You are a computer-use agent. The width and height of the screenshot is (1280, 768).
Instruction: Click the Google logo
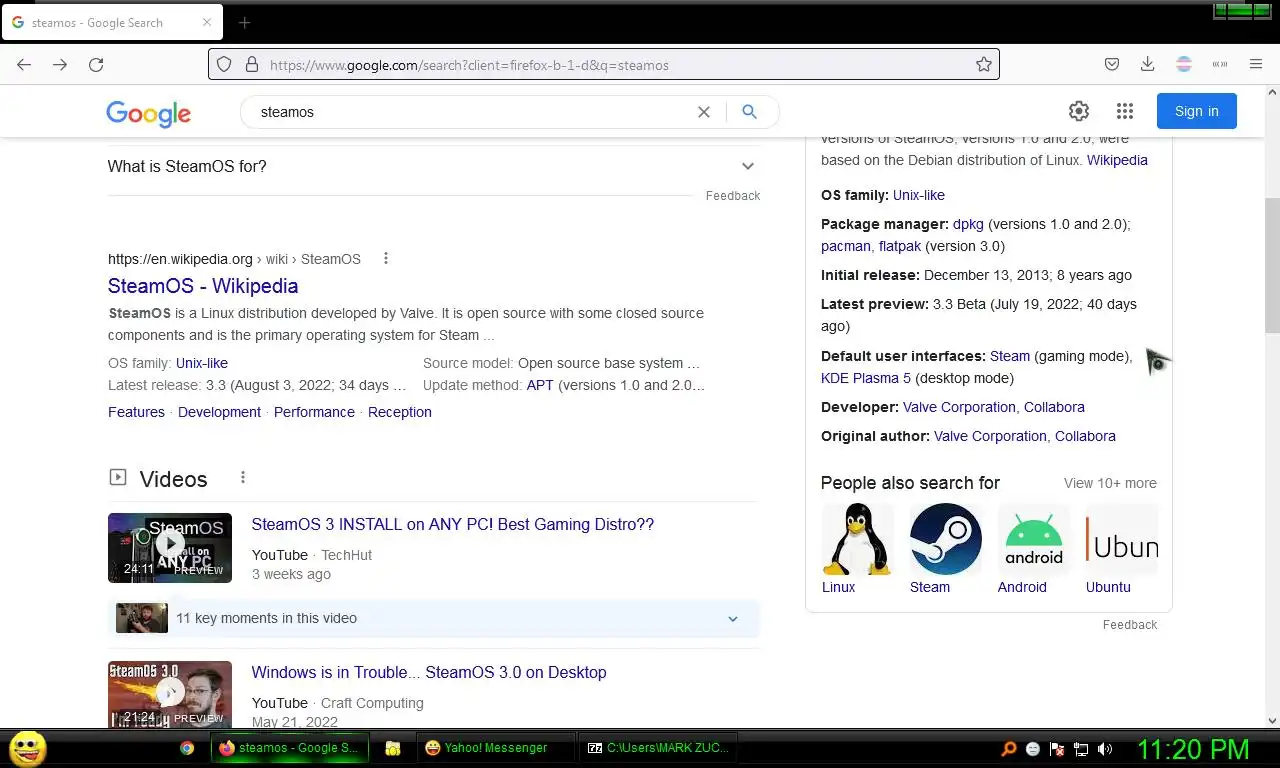click(148, 113)
